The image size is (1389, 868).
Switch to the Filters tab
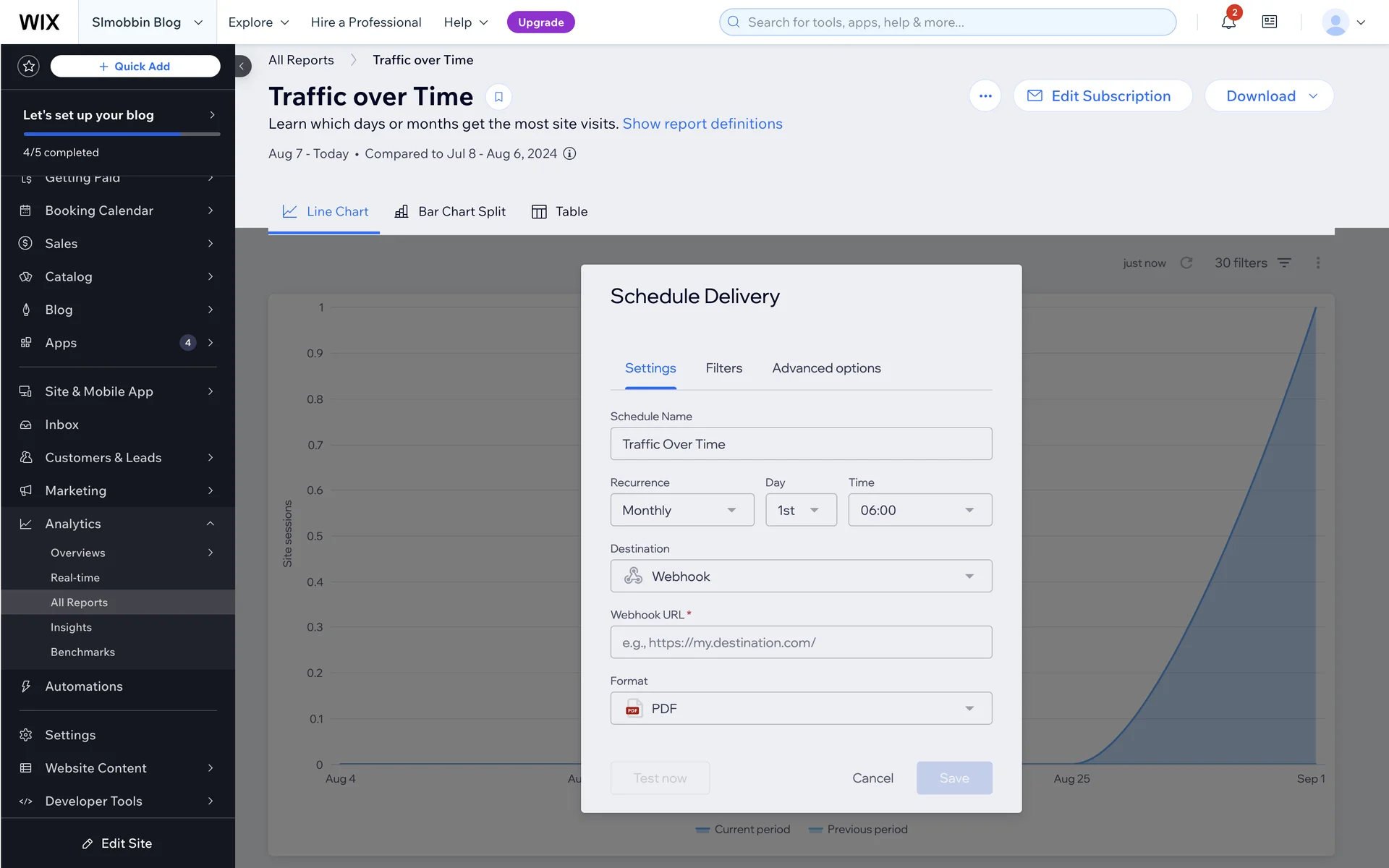click(x=723, y=368)
